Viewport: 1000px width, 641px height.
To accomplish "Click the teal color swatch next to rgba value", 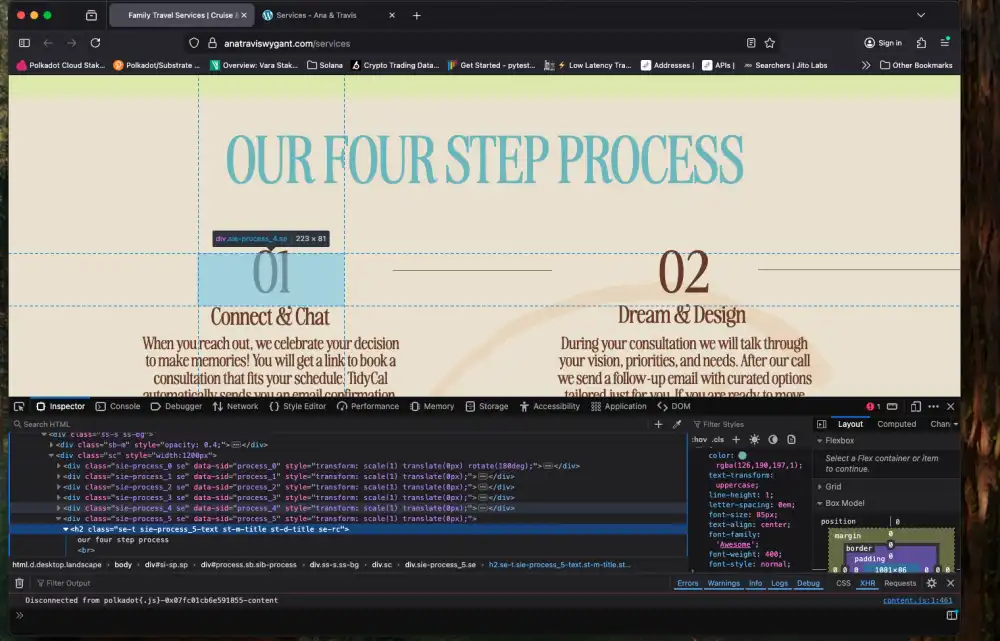I will [x=742, y=455].
